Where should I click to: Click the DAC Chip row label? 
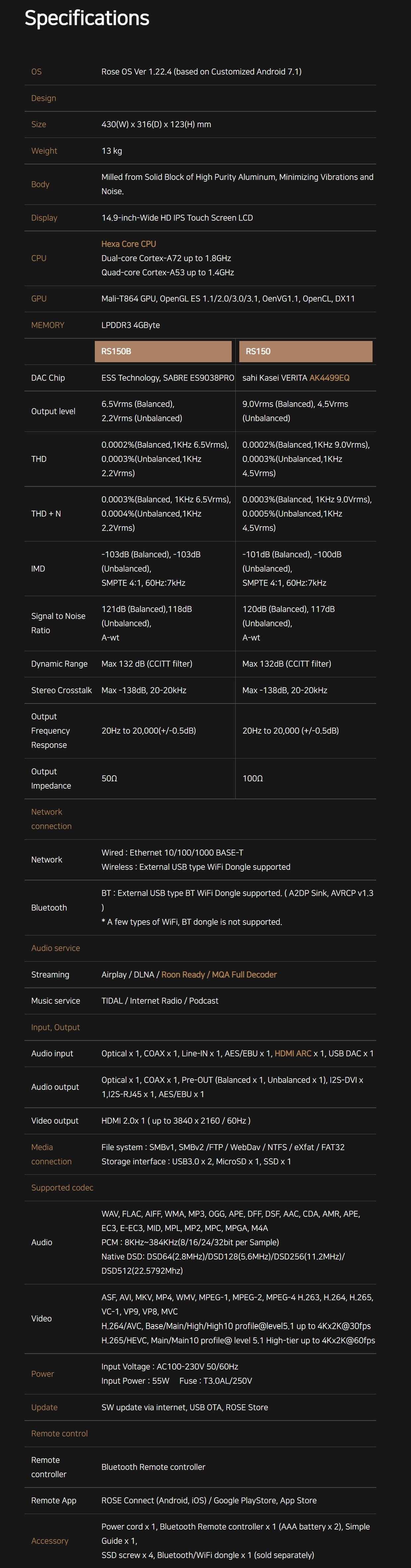(x=47, y=377)
